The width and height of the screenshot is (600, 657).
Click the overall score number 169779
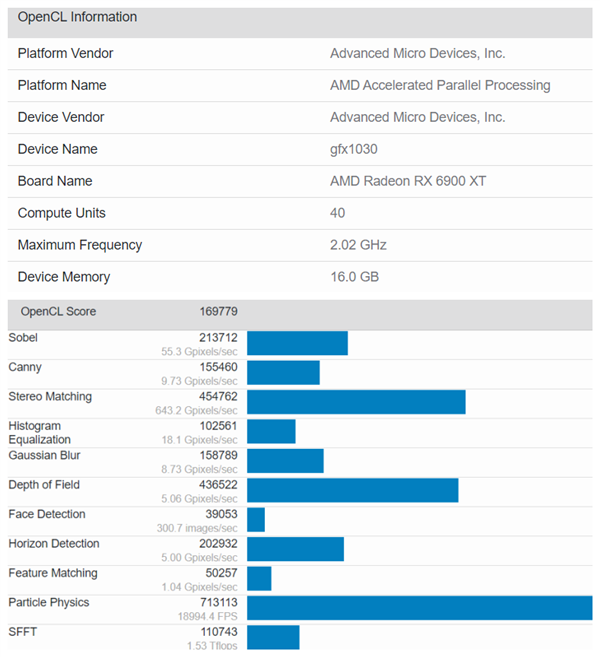(218, 312)
